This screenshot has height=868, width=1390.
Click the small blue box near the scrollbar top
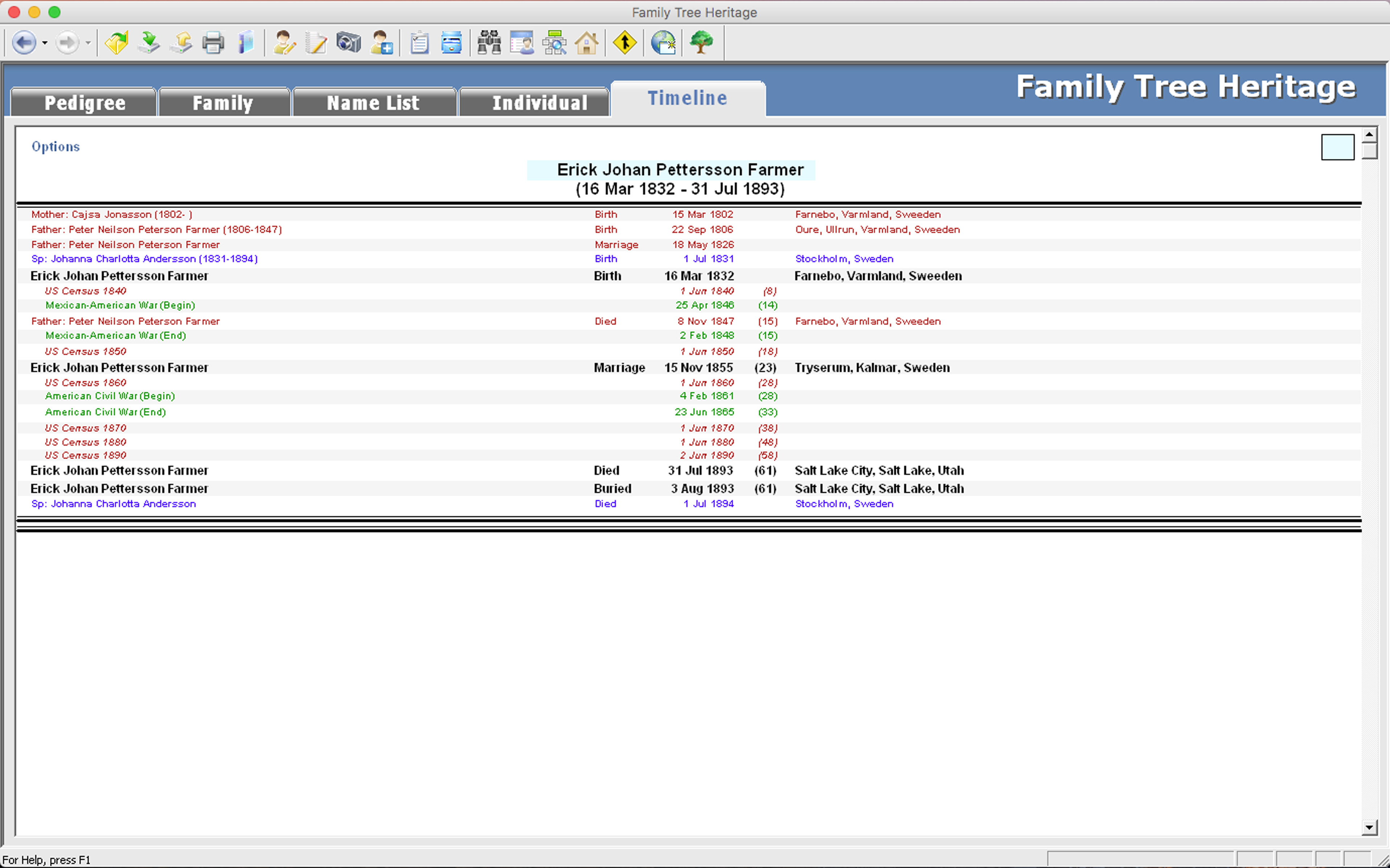coord(1337,147)
